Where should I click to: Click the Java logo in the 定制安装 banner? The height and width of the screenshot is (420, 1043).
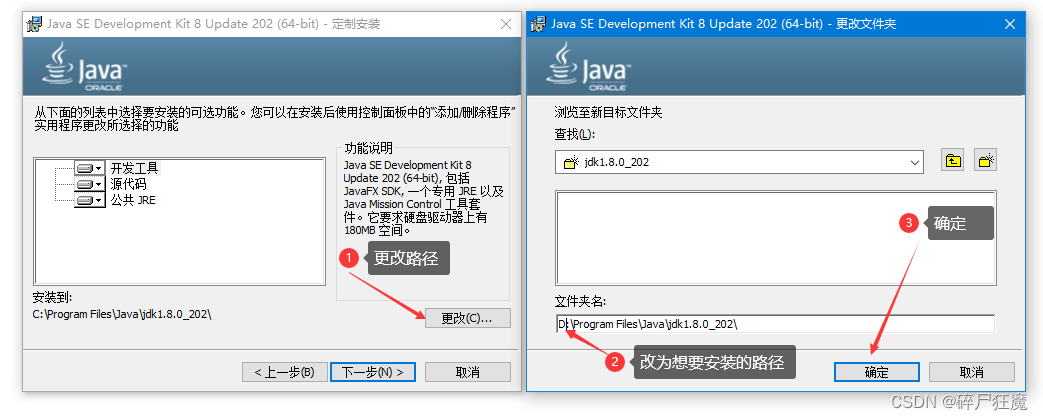tap(84, 67)
